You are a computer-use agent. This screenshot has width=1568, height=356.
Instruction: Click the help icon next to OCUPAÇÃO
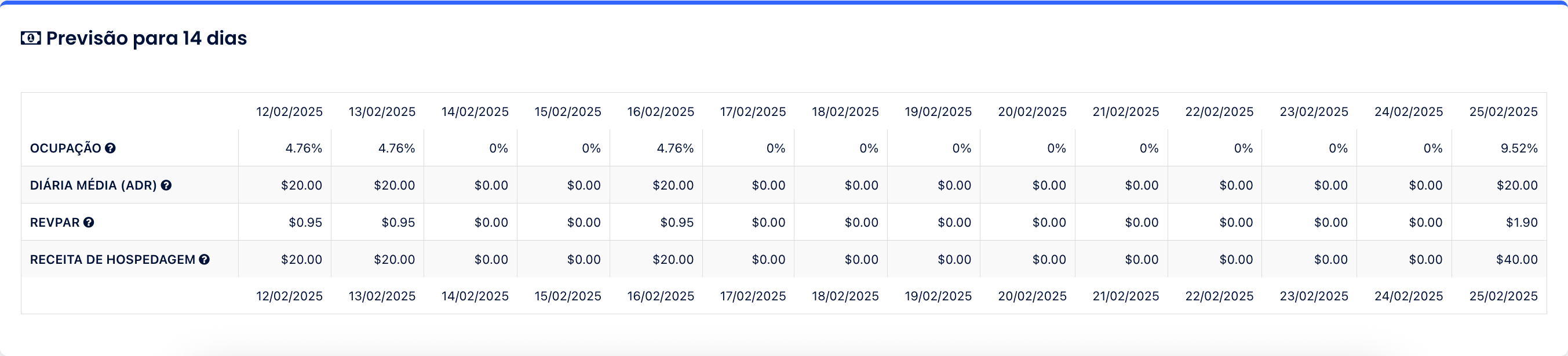110,148
